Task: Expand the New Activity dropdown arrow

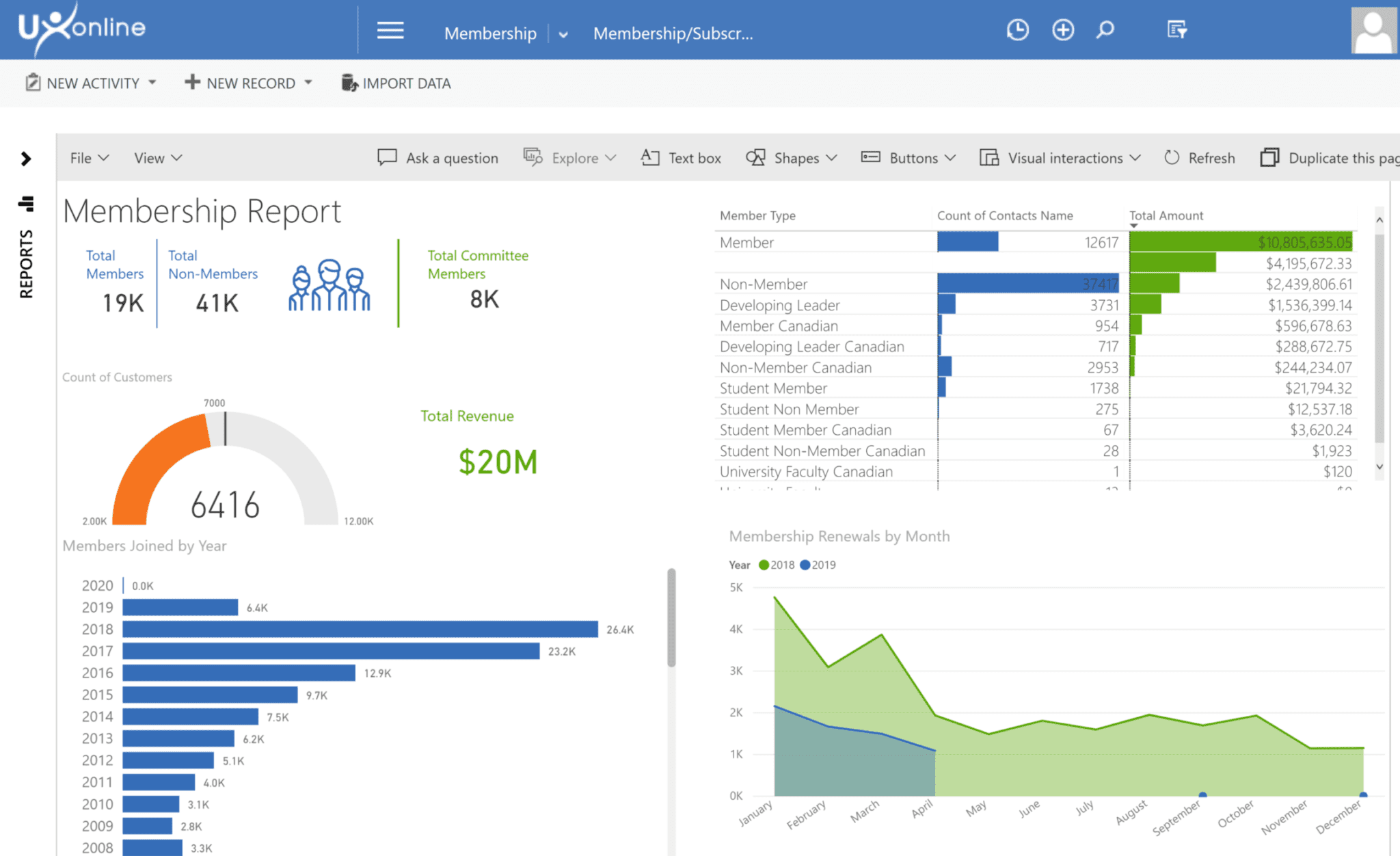Action: [x=152, y=82]
